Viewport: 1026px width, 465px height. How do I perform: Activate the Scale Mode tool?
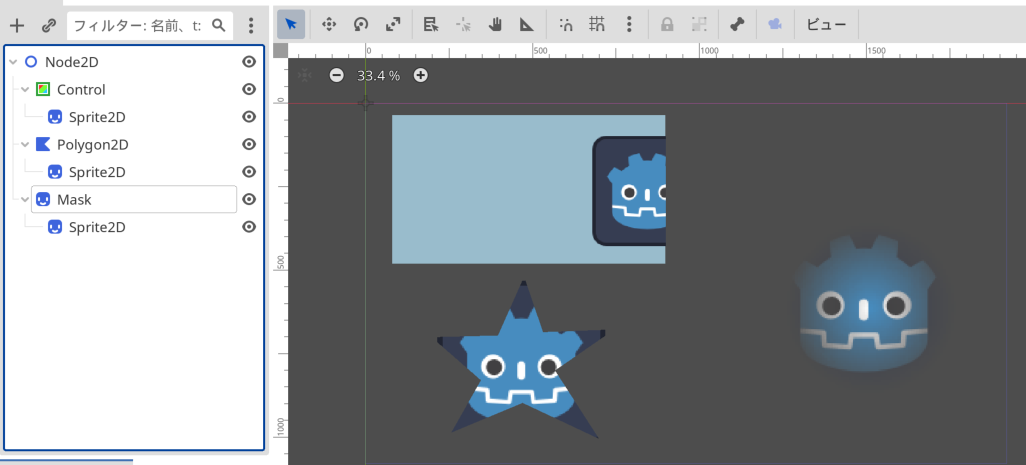click(x=393, y=25)
